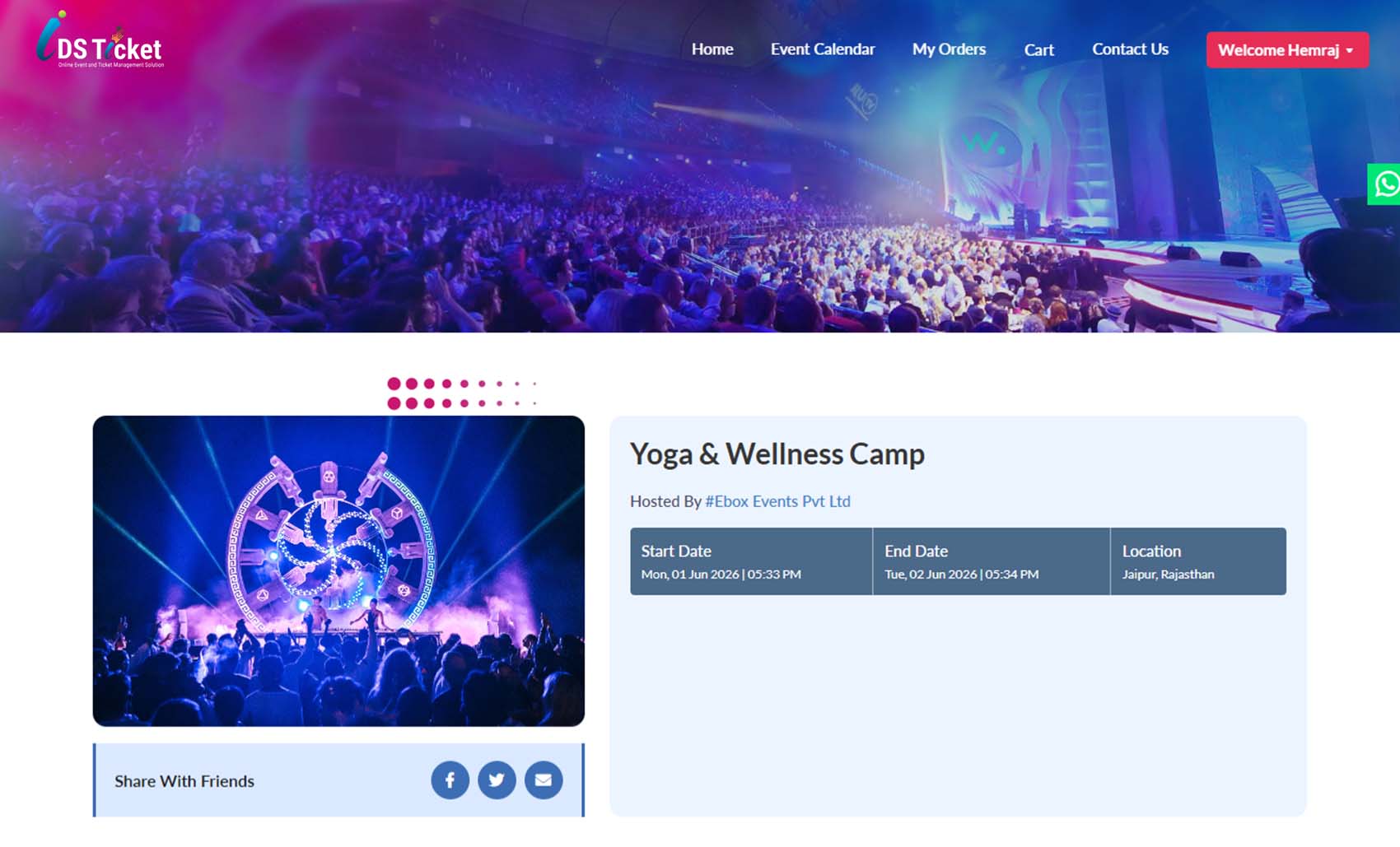
Task: Go to the Home menu item
Action: [x=712, y=49]
